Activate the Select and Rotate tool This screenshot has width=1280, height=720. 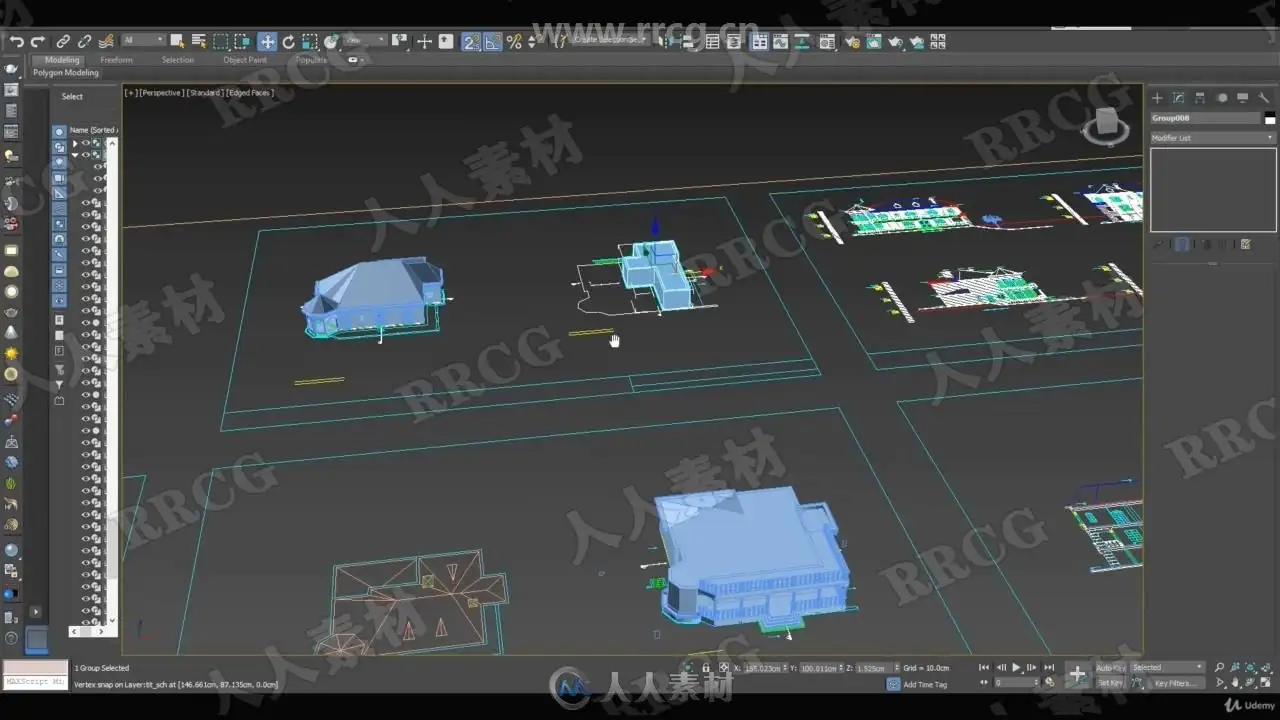coord(289,42)
